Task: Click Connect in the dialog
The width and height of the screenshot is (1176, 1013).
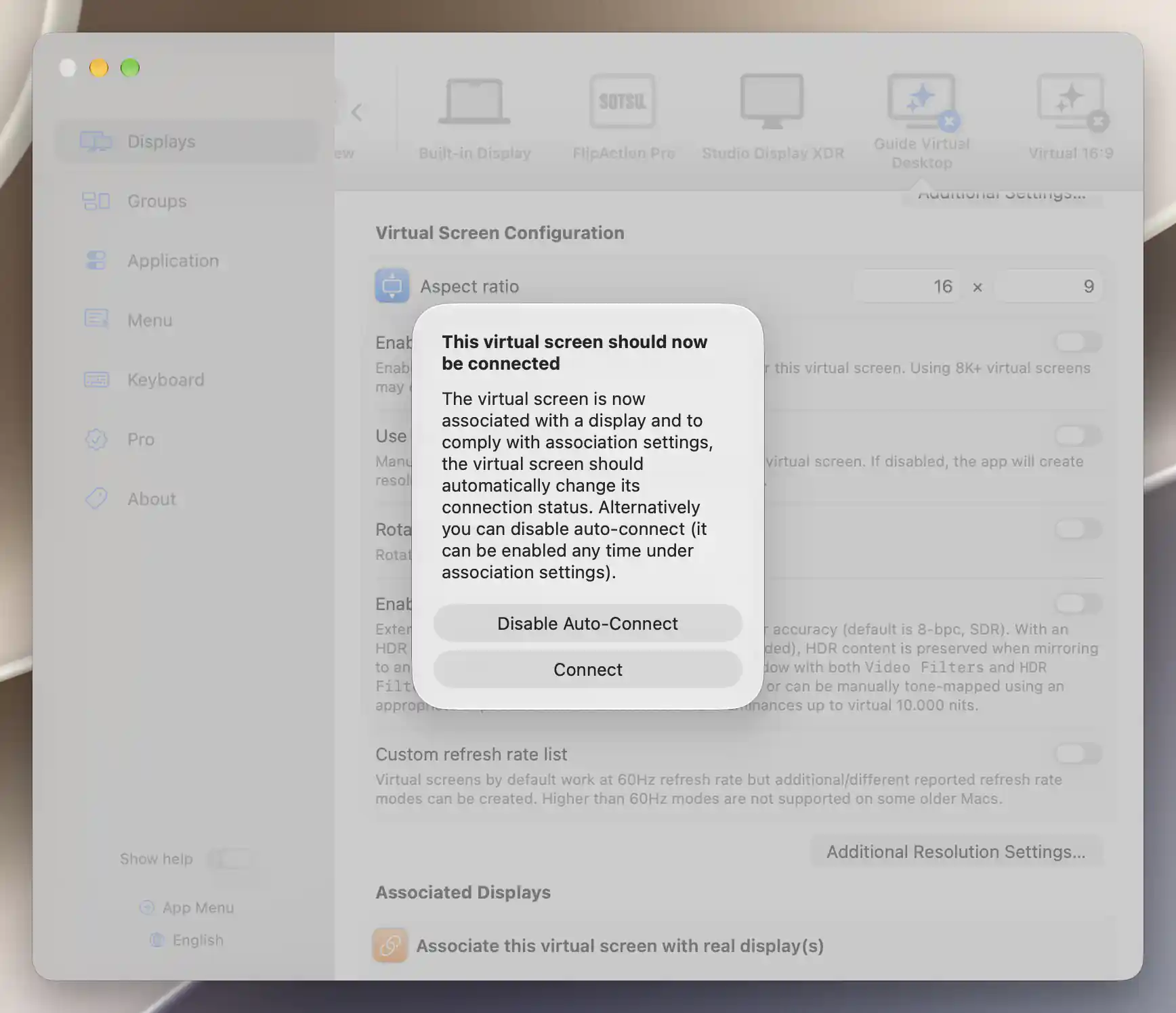Action: tap(588, 669)
